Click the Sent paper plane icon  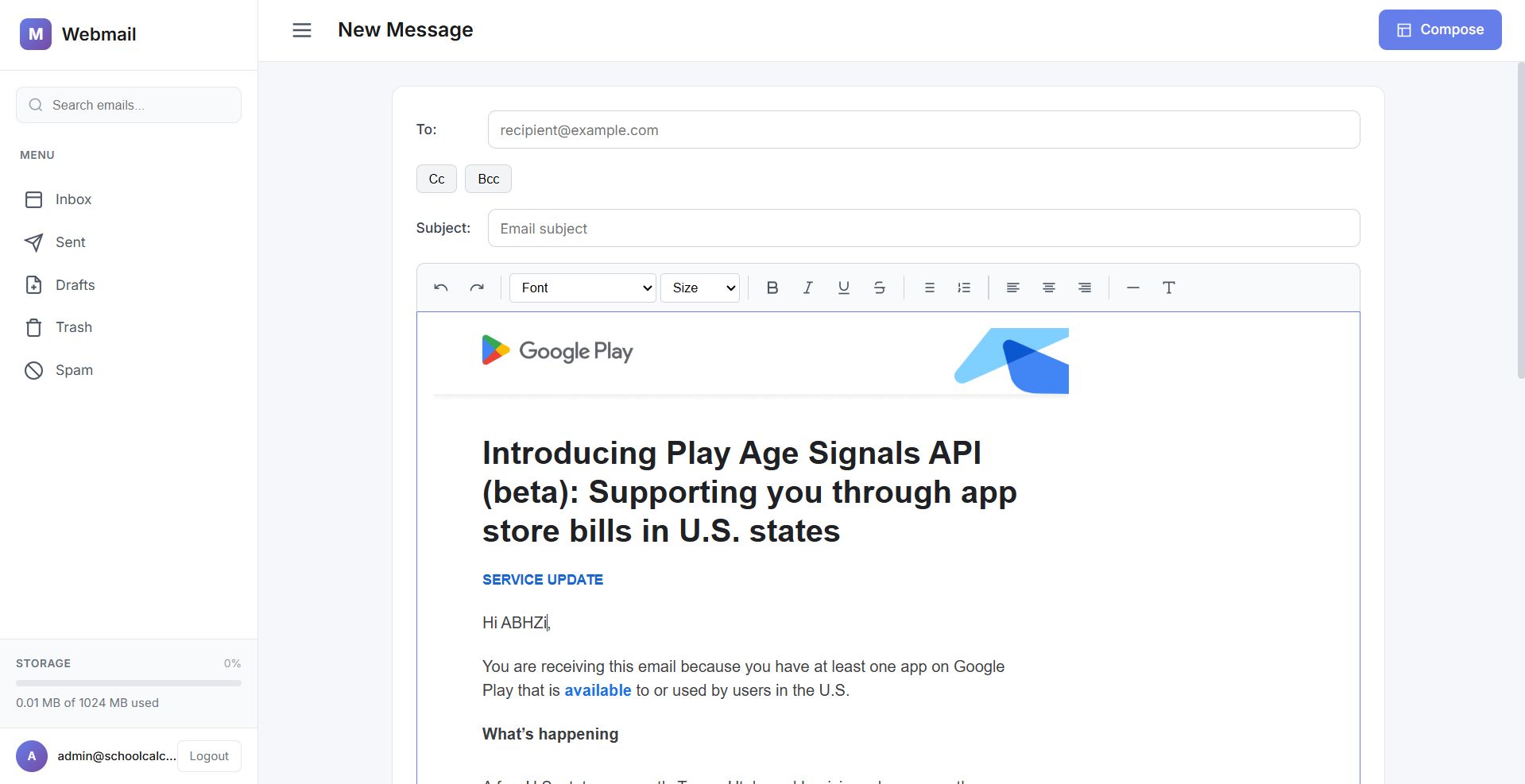(33, 242)
